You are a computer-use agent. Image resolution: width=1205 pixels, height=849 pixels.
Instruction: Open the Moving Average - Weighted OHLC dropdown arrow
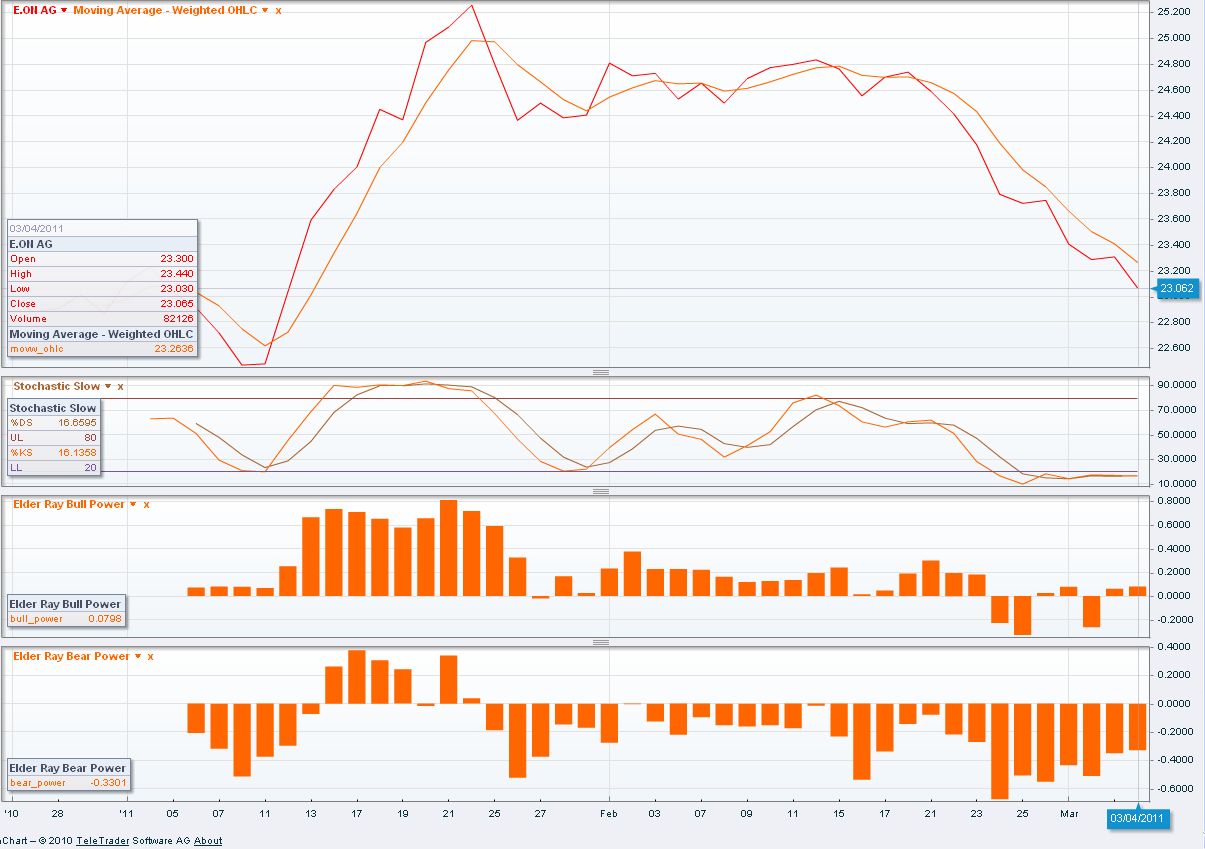tap(265, 10)
